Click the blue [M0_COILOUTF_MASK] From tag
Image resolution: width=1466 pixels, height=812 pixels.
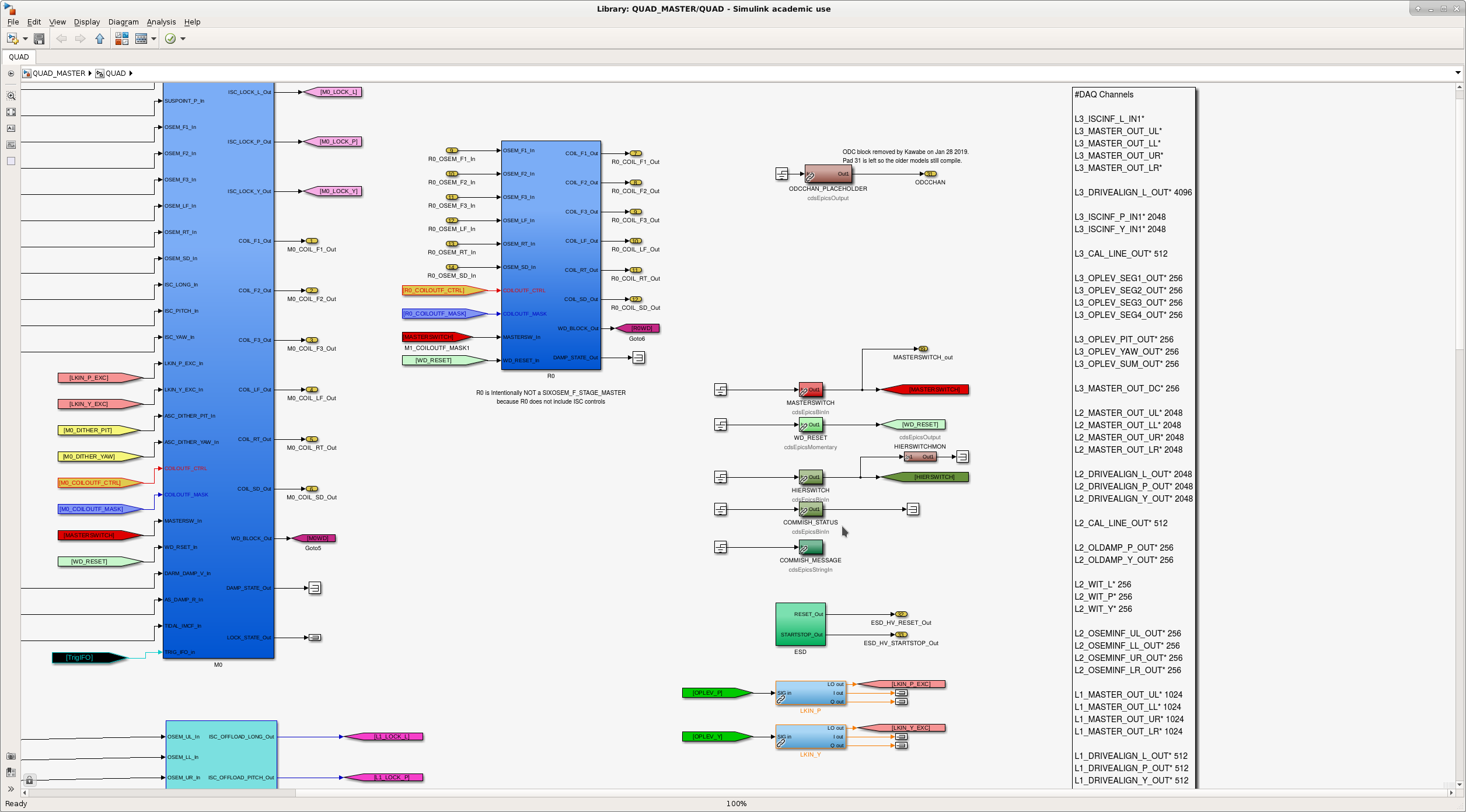pos(100,509)
